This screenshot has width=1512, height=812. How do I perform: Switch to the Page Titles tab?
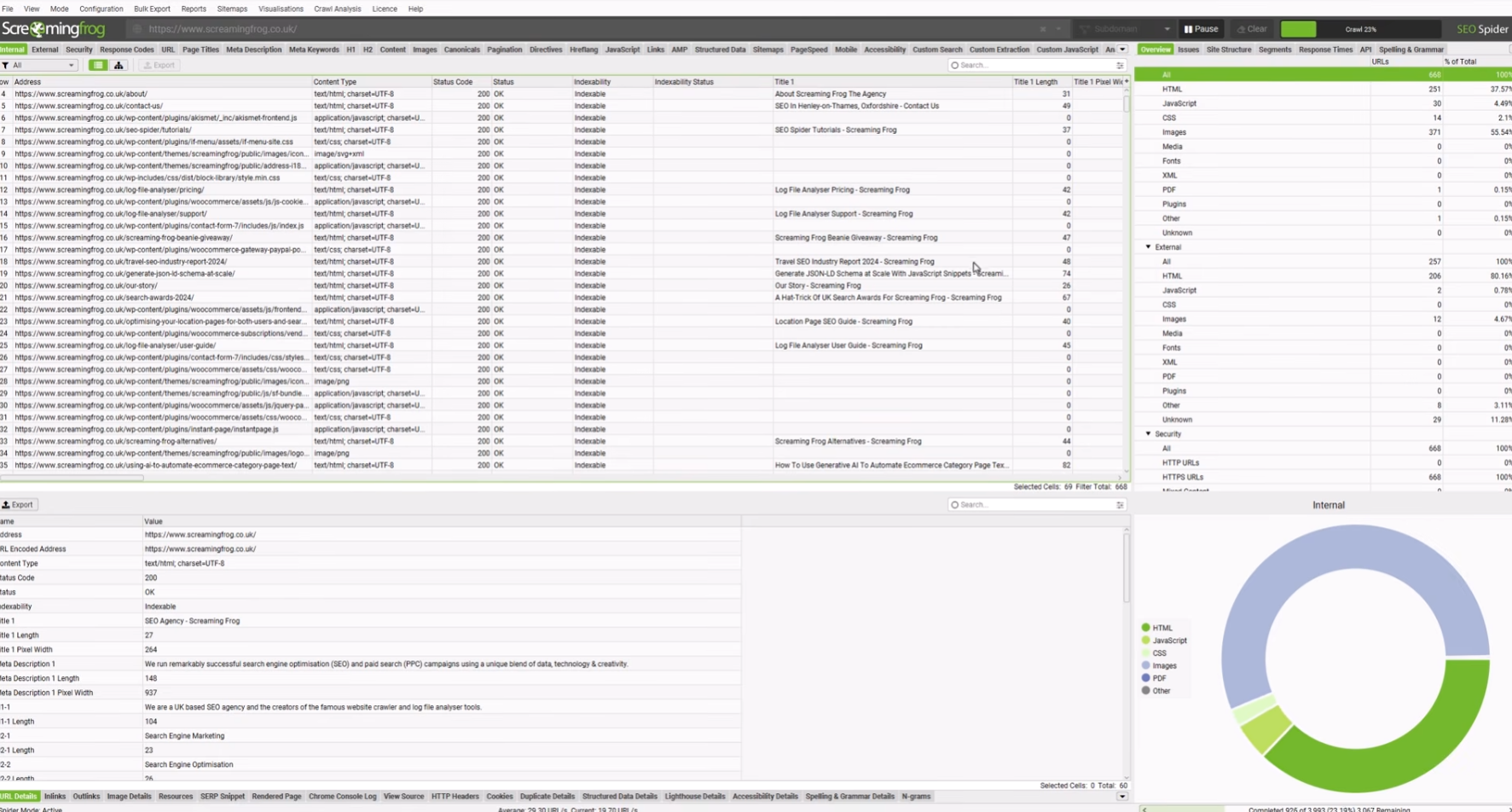tap(200, 49)
